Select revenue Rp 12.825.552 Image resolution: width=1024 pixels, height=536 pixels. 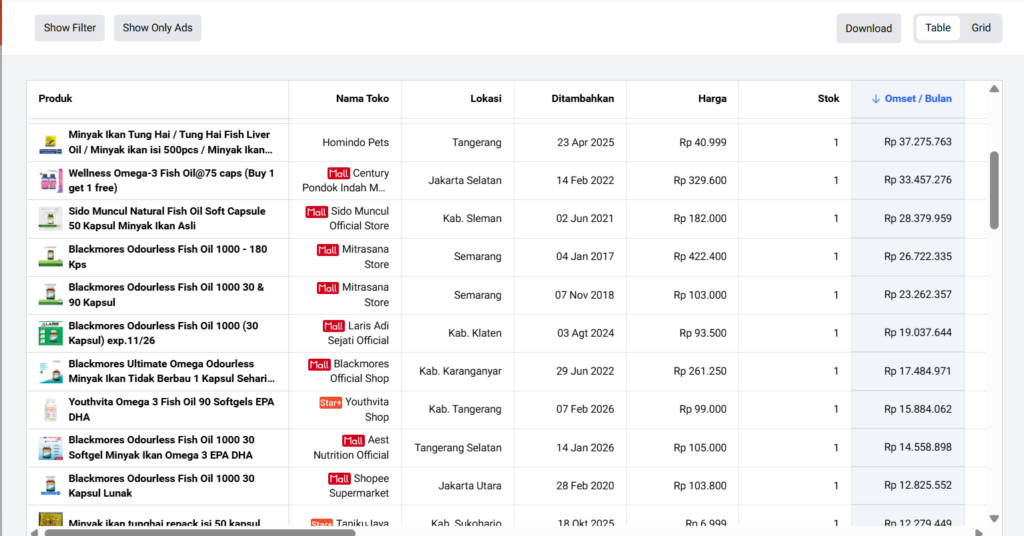coord(918,485)
